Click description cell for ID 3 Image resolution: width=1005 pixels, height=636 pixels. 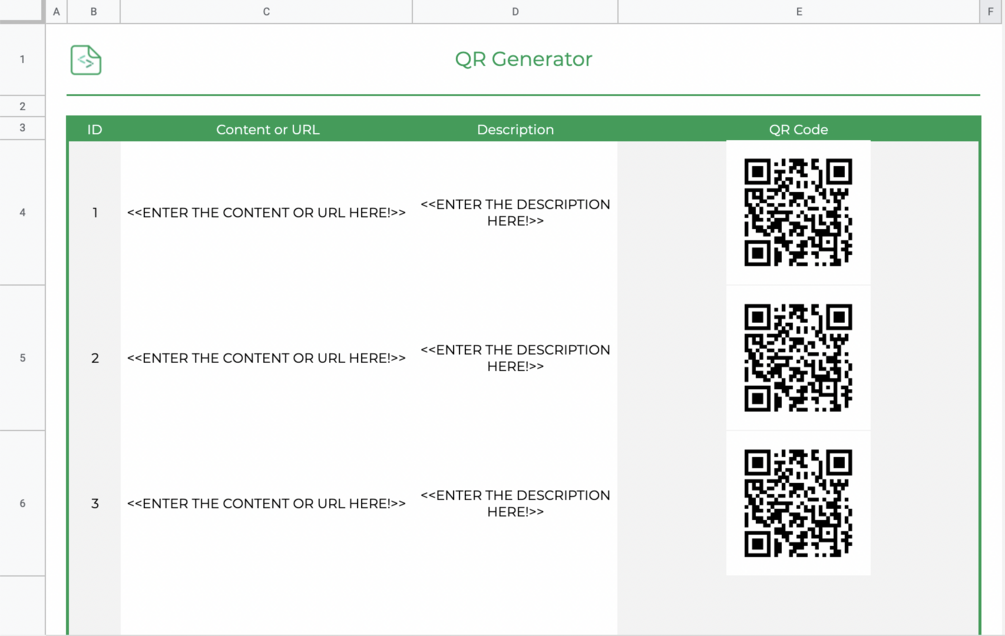point(515,504)
